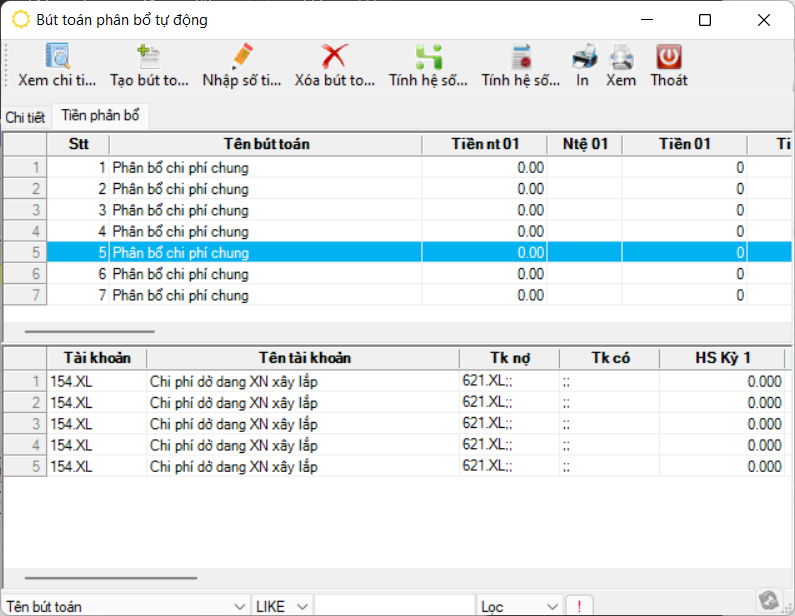Image resolution: width=795 pixels, height=616 pixels.
Task: Click the Xem chi tiết toolbar icon
Action: (57, 56)
